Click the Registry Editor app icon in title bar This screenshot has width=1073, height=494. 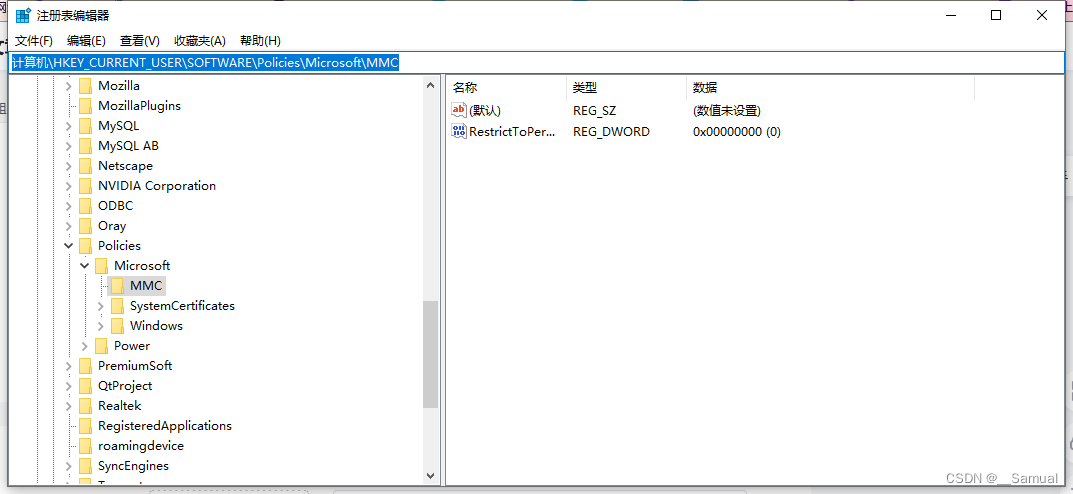(x=23, y=15)
